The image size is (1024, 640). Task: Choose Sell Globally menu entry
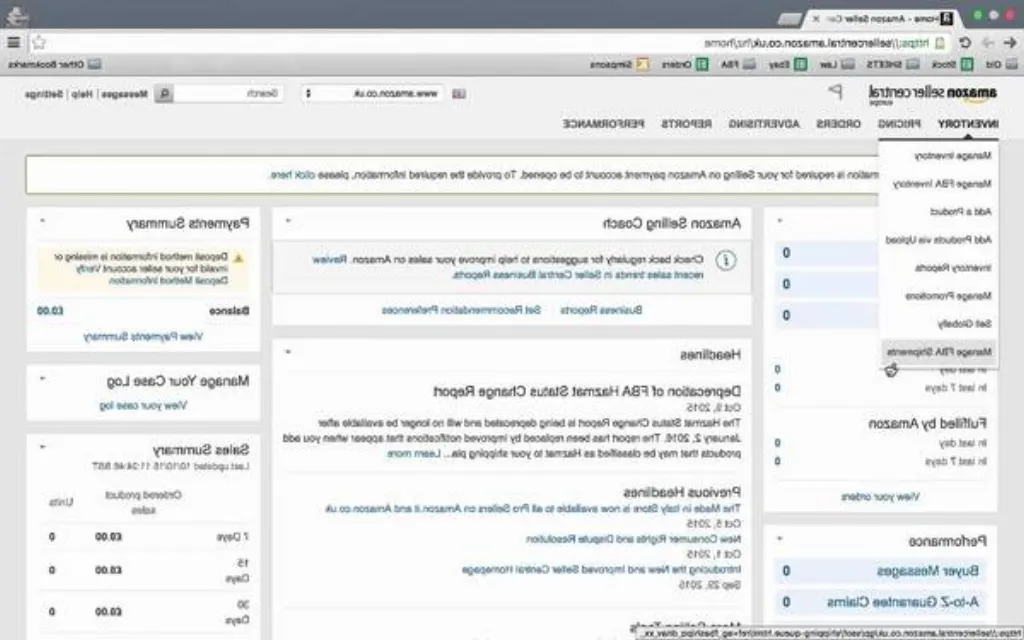[x=965, y=324]
